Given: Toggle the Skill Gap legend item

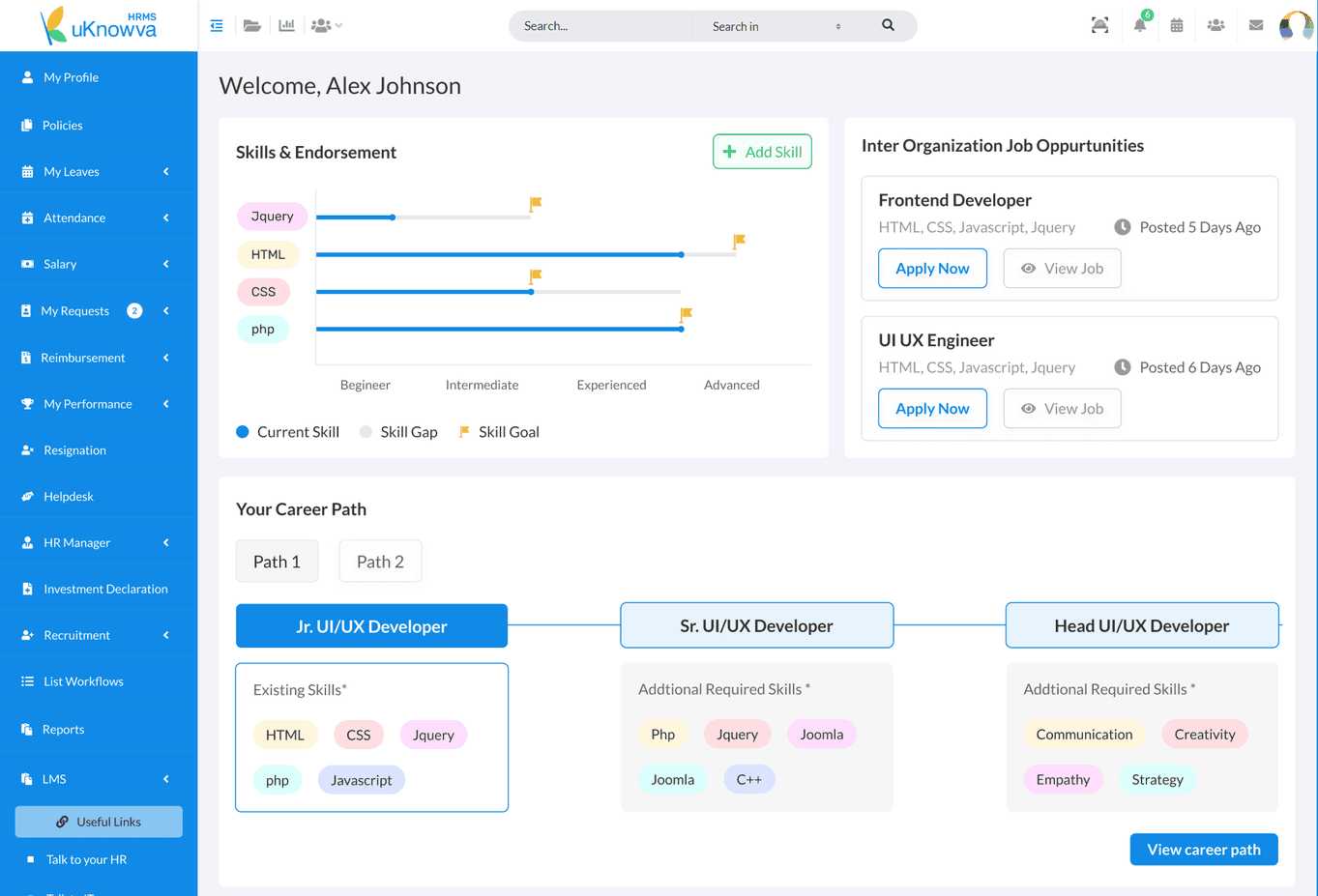Looking at the screenshot, I should [x=398, y=432].
